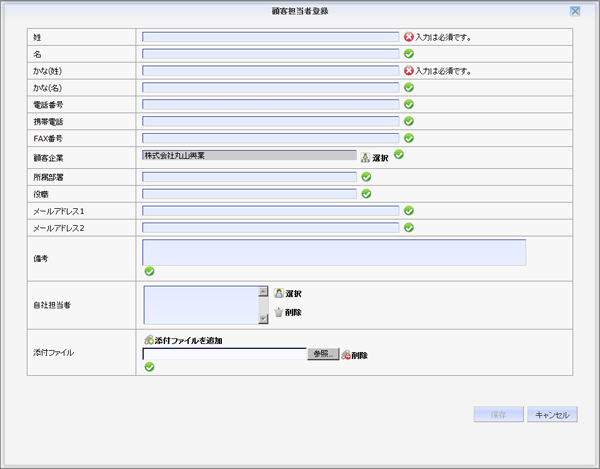Click 選択 link text next to 自社担当者
600x469 pixels.
point(293,294)
